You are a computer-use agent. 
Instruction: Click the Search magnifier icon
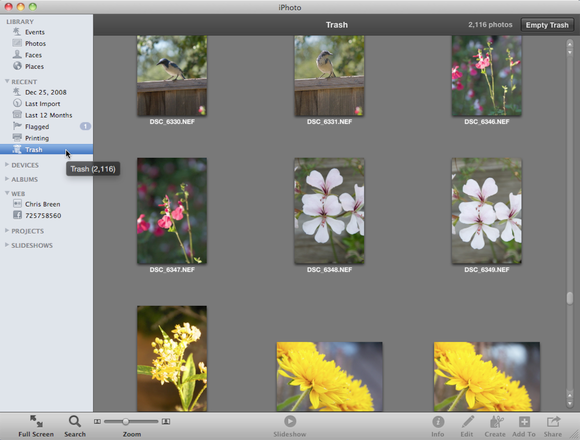pyautogui.click(x=75, y=421)
